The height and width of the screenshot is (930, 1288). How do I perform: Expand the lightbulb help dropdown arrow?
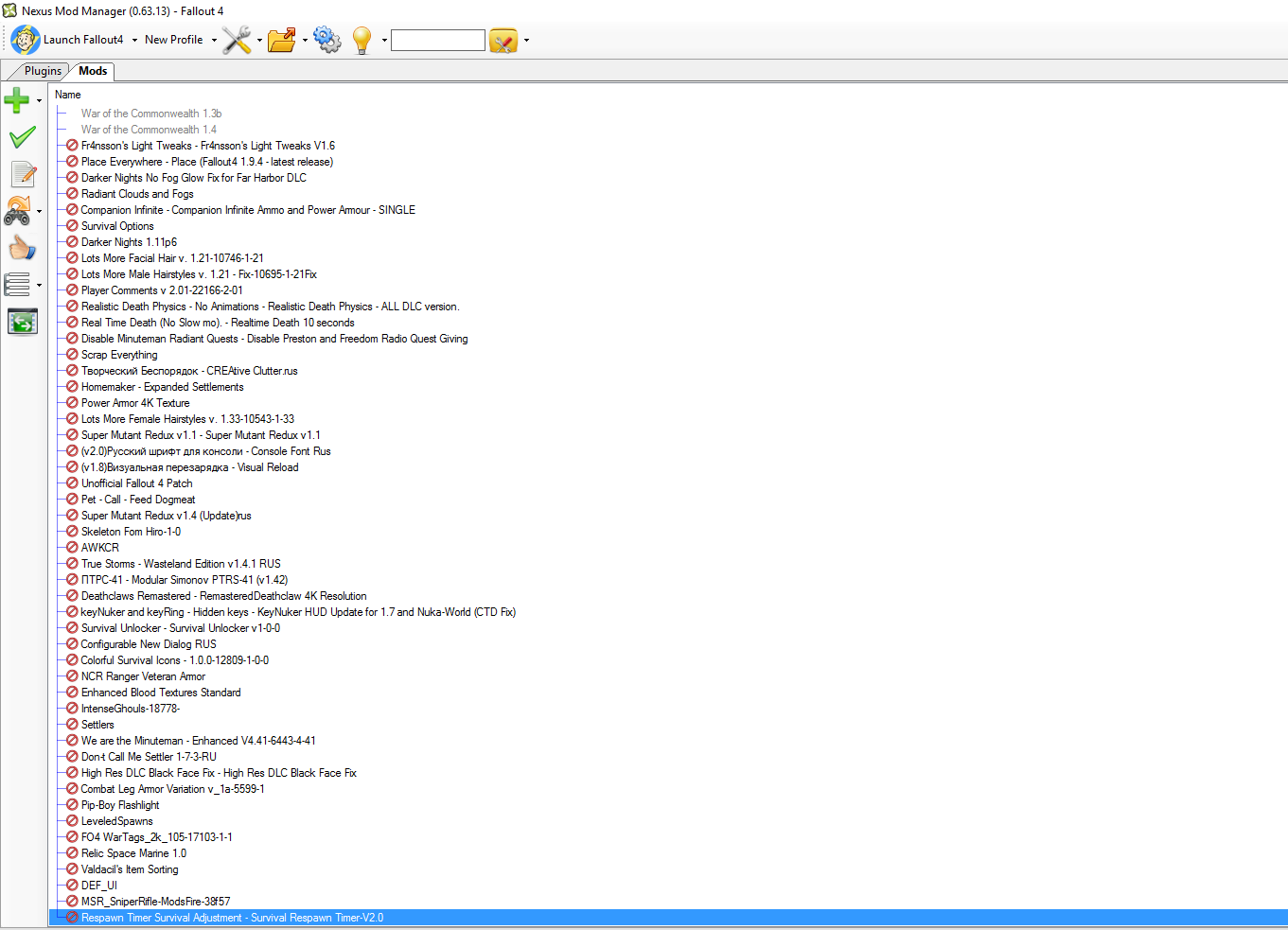pyautogui.click(x=384, y=40)
